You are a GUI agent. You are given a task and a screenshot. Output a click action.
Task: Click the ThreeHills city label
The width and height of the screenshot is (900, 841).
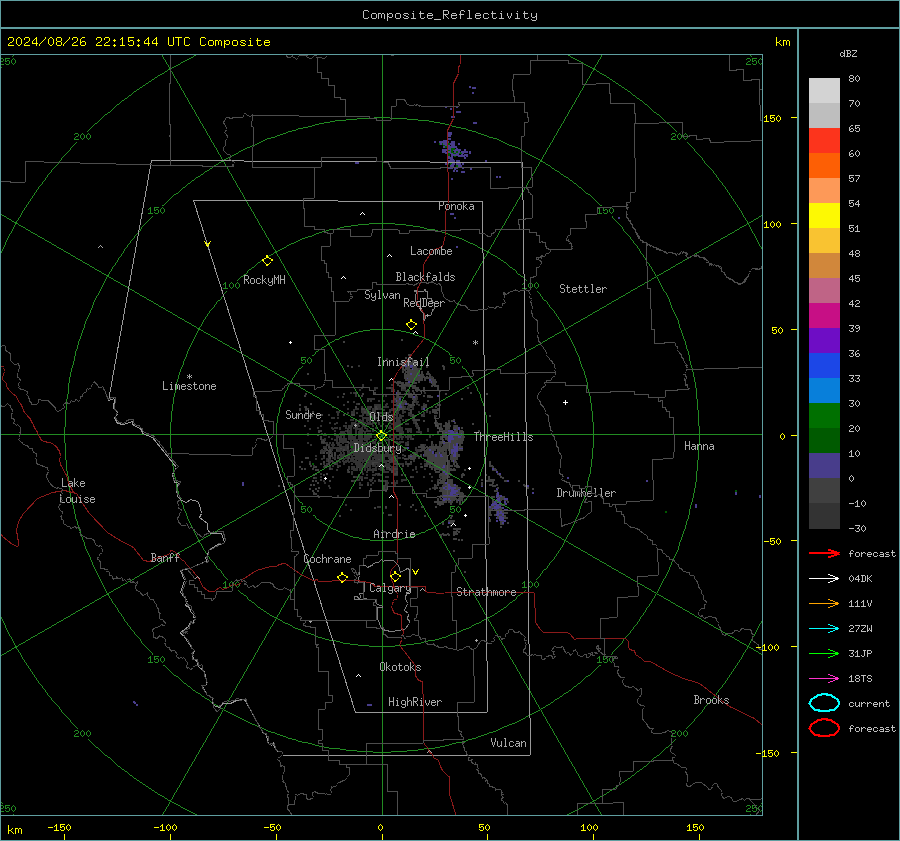pyautogui.click(x=503, y=437)
